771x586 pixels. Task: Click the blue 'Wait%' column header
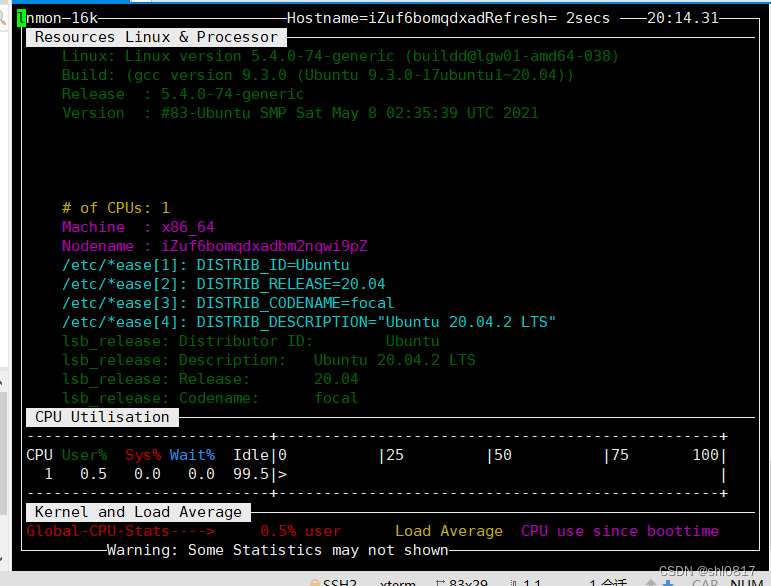coord(192,455)
